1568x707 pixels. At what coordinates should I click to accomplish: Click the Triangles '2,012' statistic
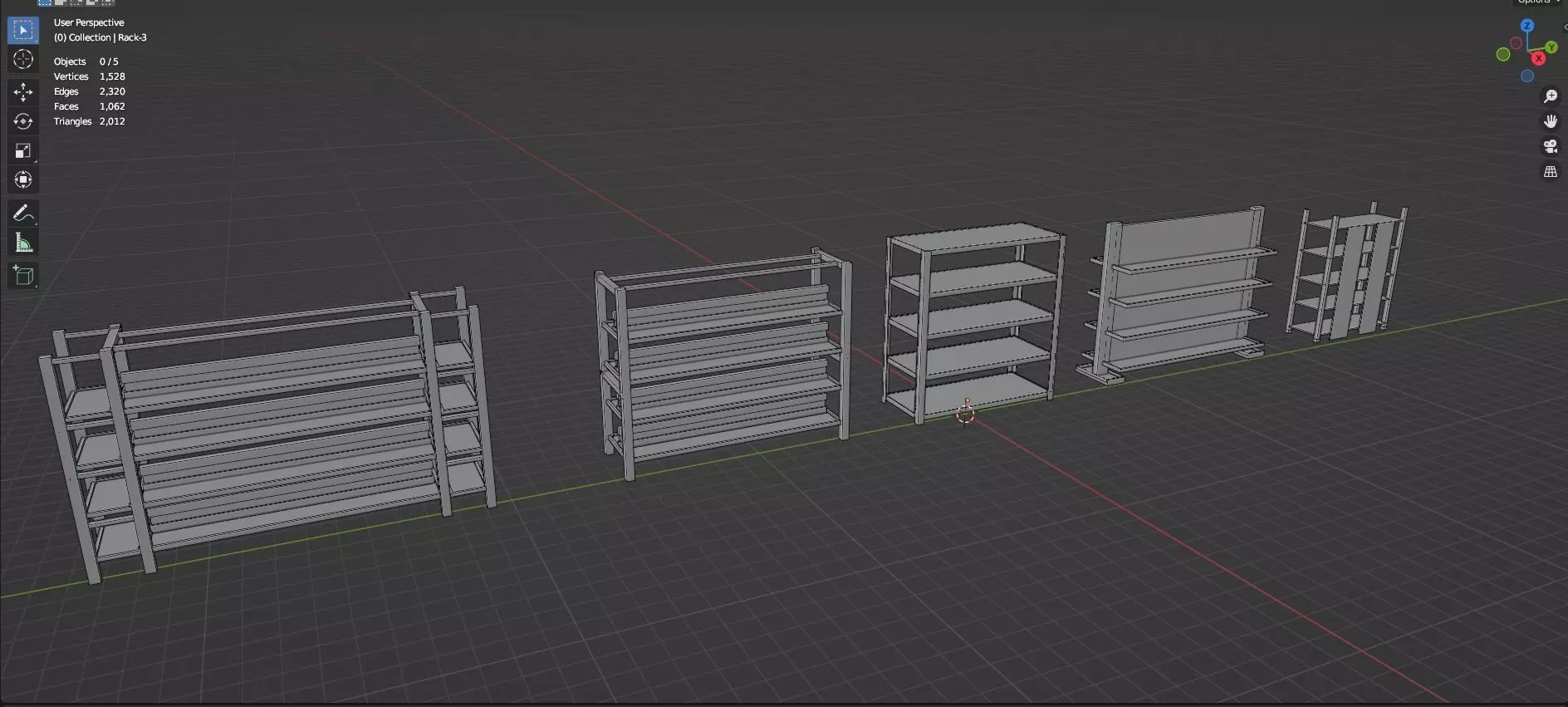coord(112,121)
